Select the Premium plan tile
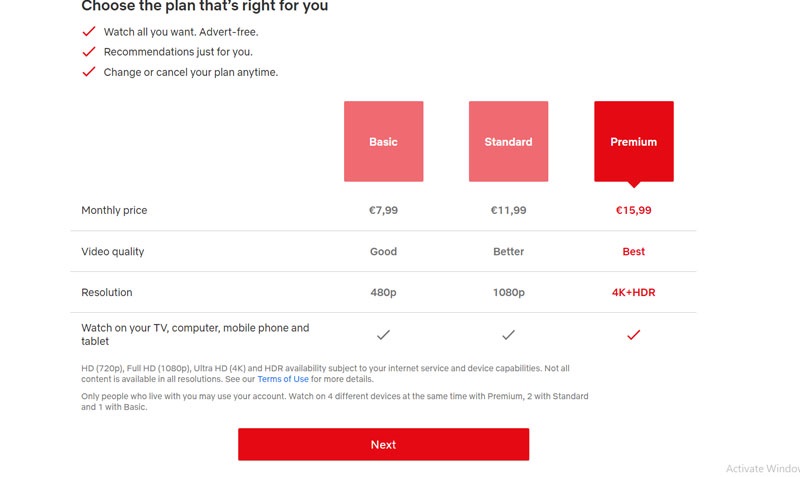Viewport: 800px width, 477px height. (633, 142)
